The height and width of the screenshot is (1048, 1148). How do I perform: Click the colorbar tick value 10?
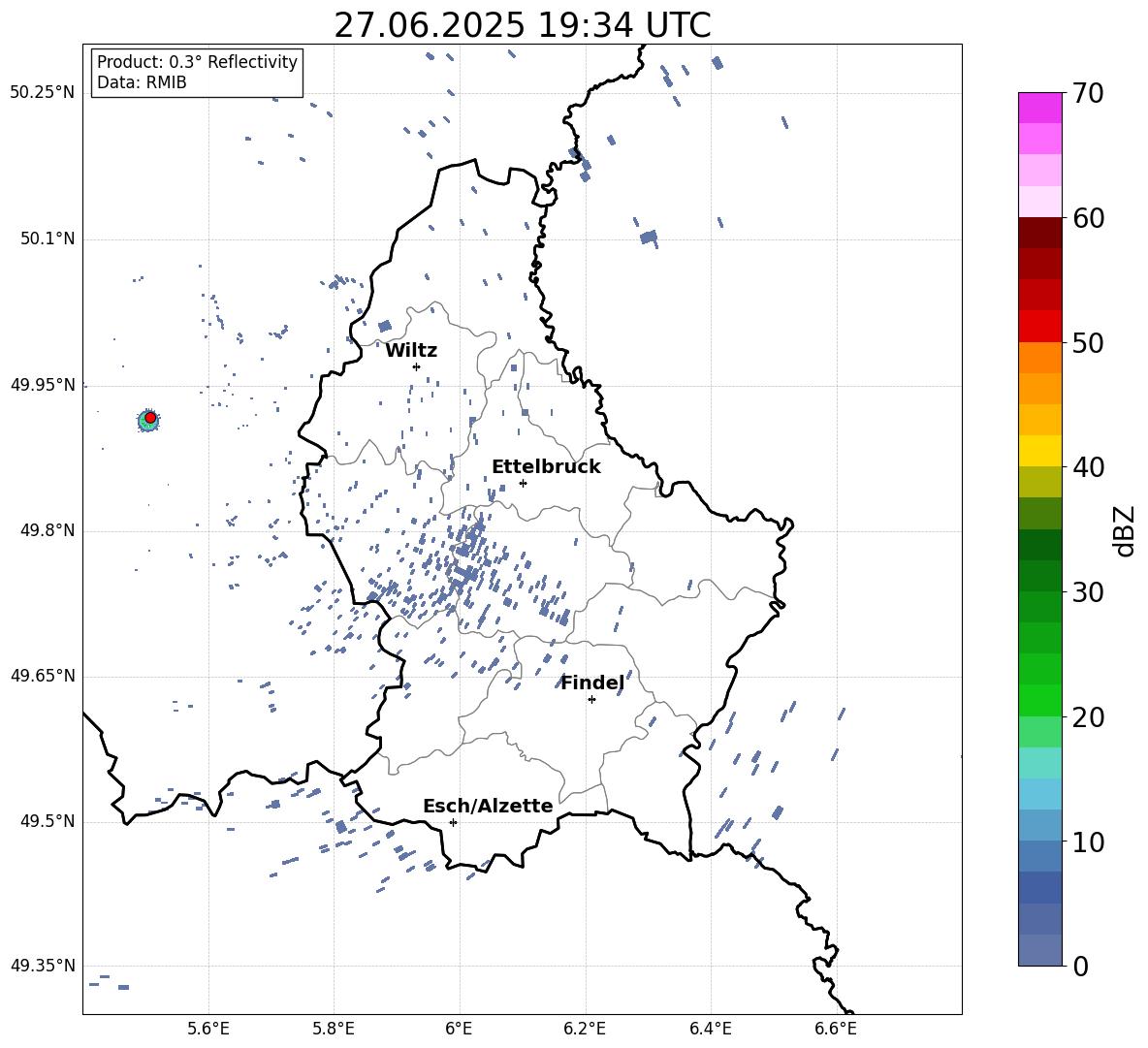click(1087, 842)
